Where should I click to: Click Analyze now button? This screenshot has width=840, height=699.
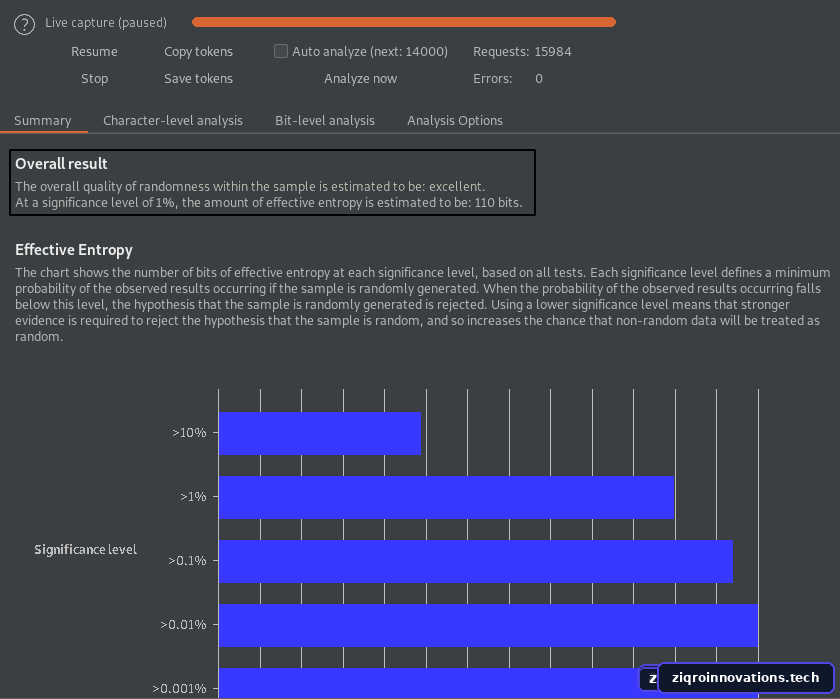360,78
